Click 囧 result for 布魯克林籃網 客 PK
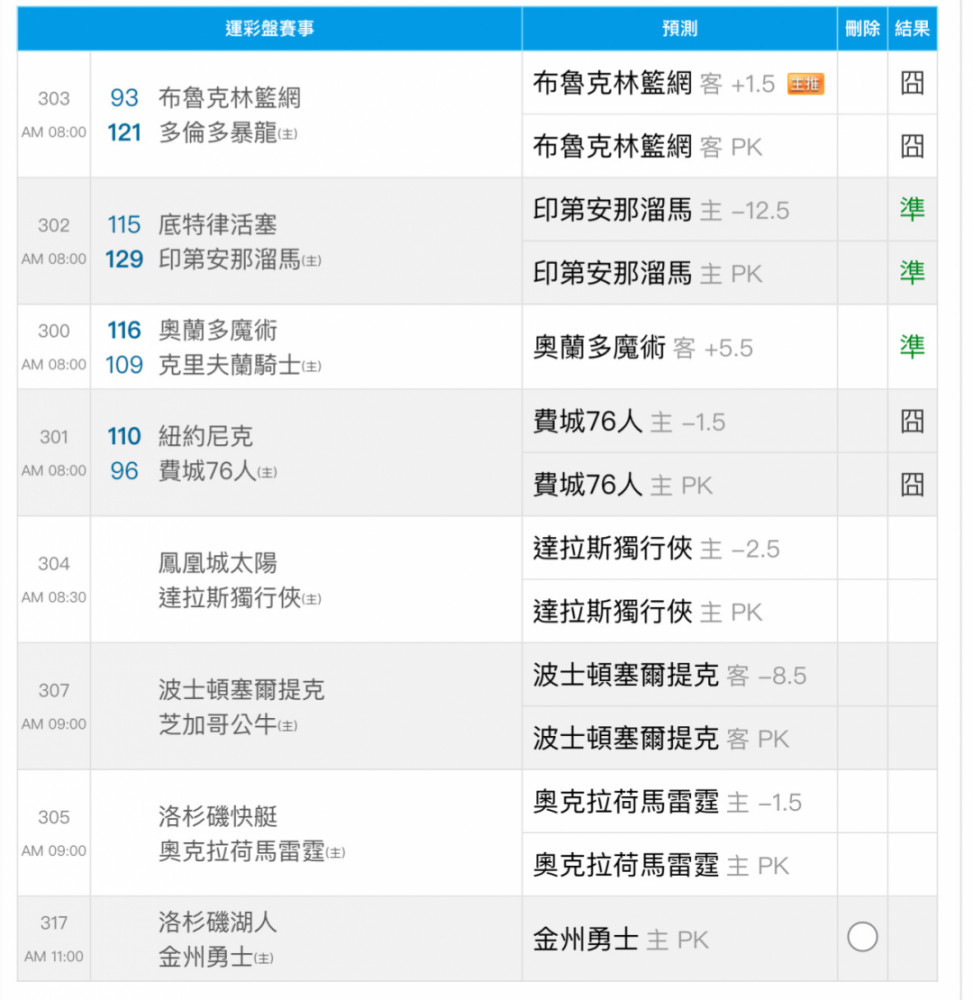 coord(912,147)
